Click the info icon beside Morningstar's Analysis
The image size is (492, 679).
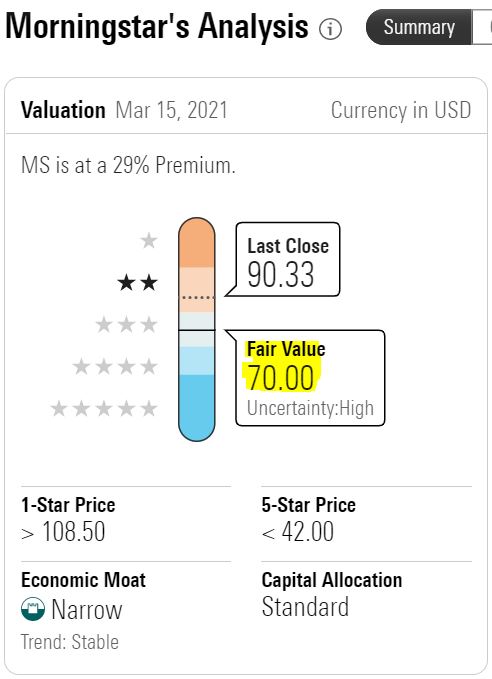point(330,29)
